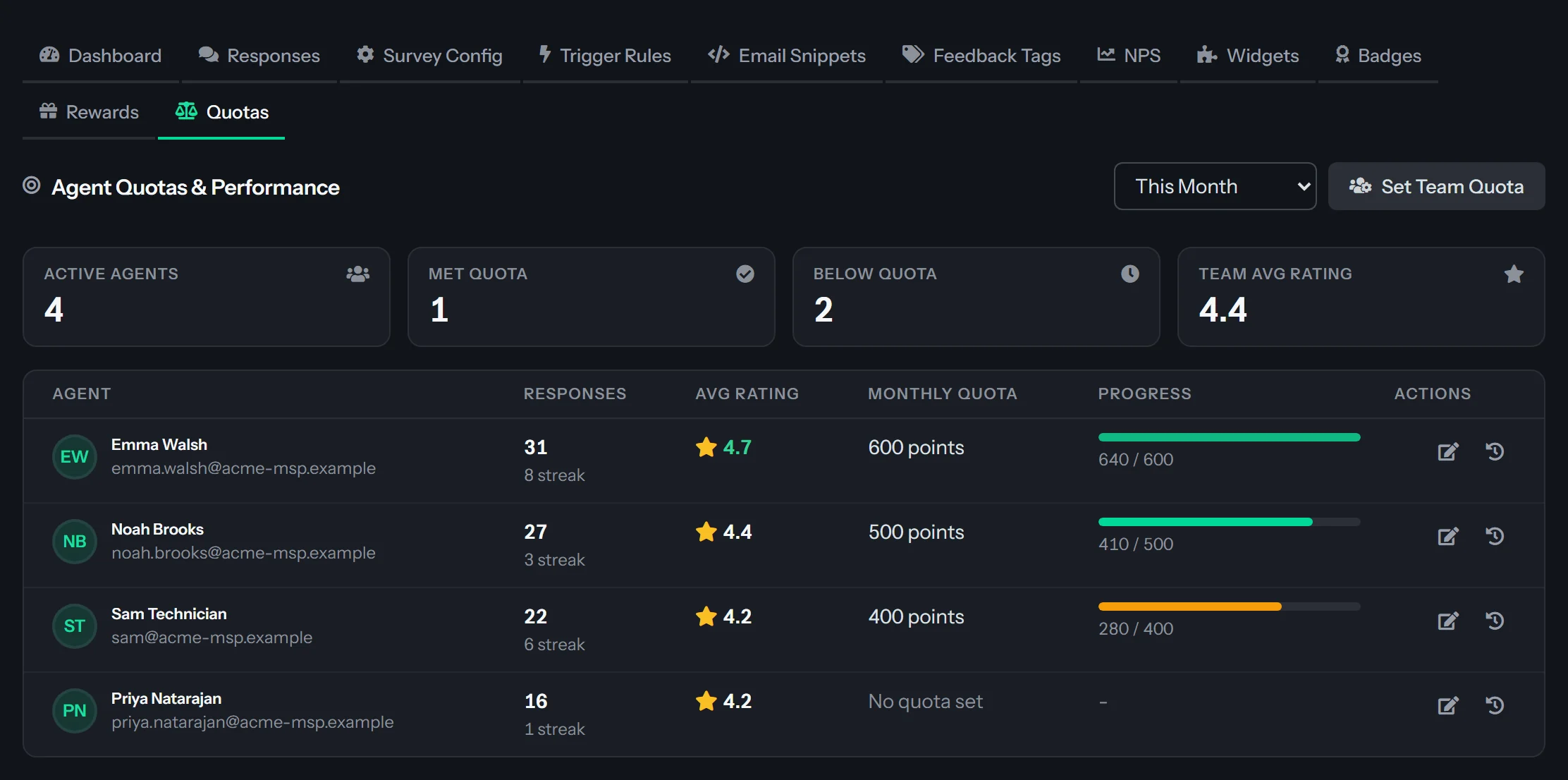Click Noah Brooks' progress bar
Viewport: 1568px width, 780px height.
coord(1229,522)
